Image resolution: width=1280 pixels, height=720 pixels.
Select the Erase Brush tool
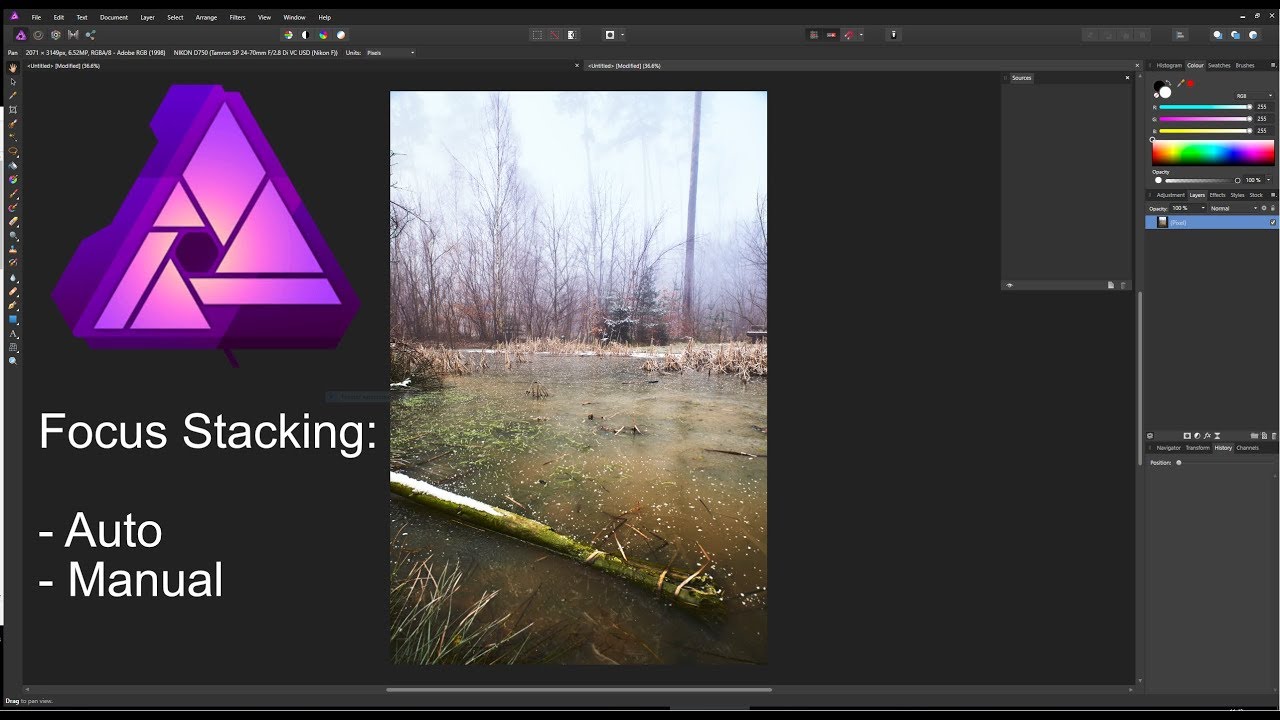(13, 221)
